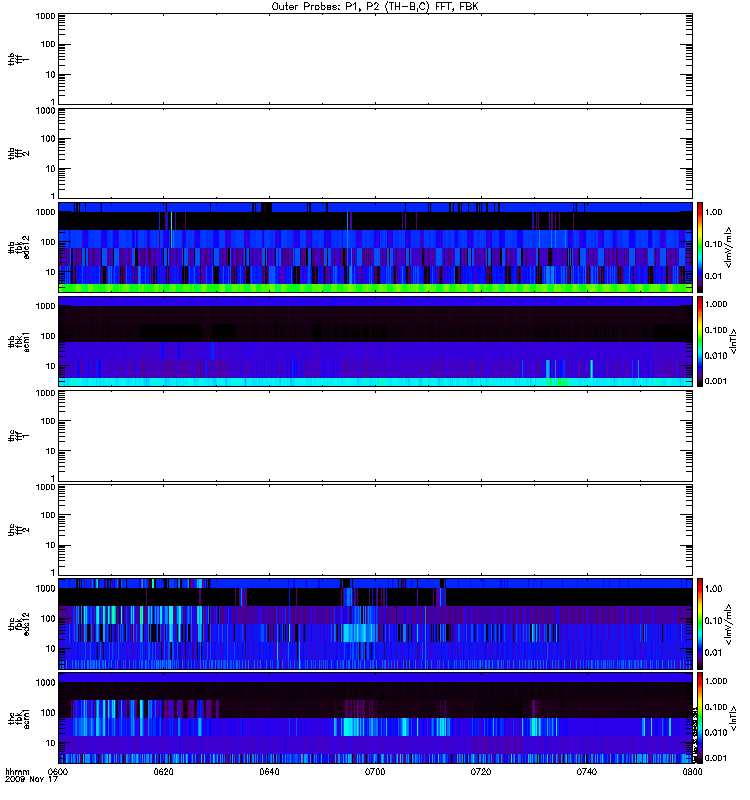Click the 0.10 tick on thb edc12 color bar
This screenshot has width=750, height=800.
(x=713, y=244)
